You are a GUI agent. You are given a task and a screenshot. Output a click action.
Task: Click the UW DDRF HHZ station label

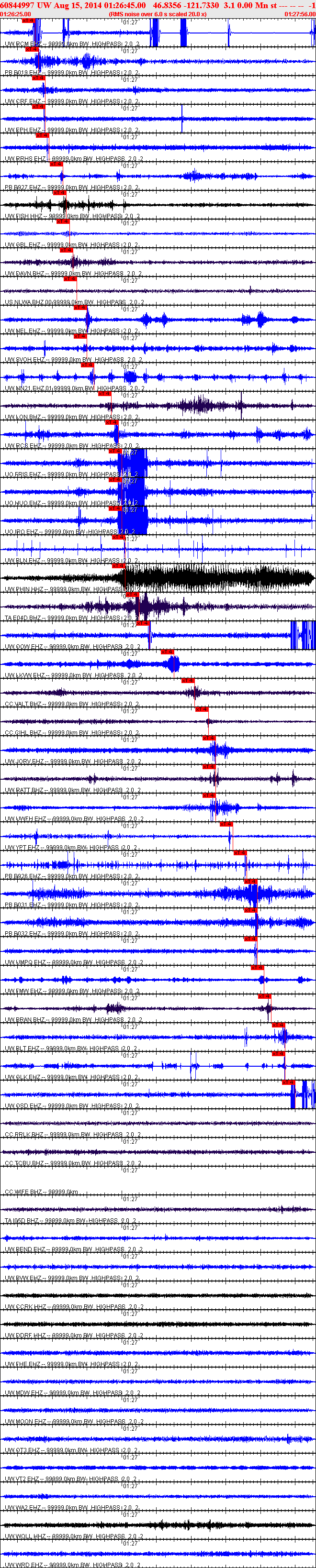pos(74,1336)
